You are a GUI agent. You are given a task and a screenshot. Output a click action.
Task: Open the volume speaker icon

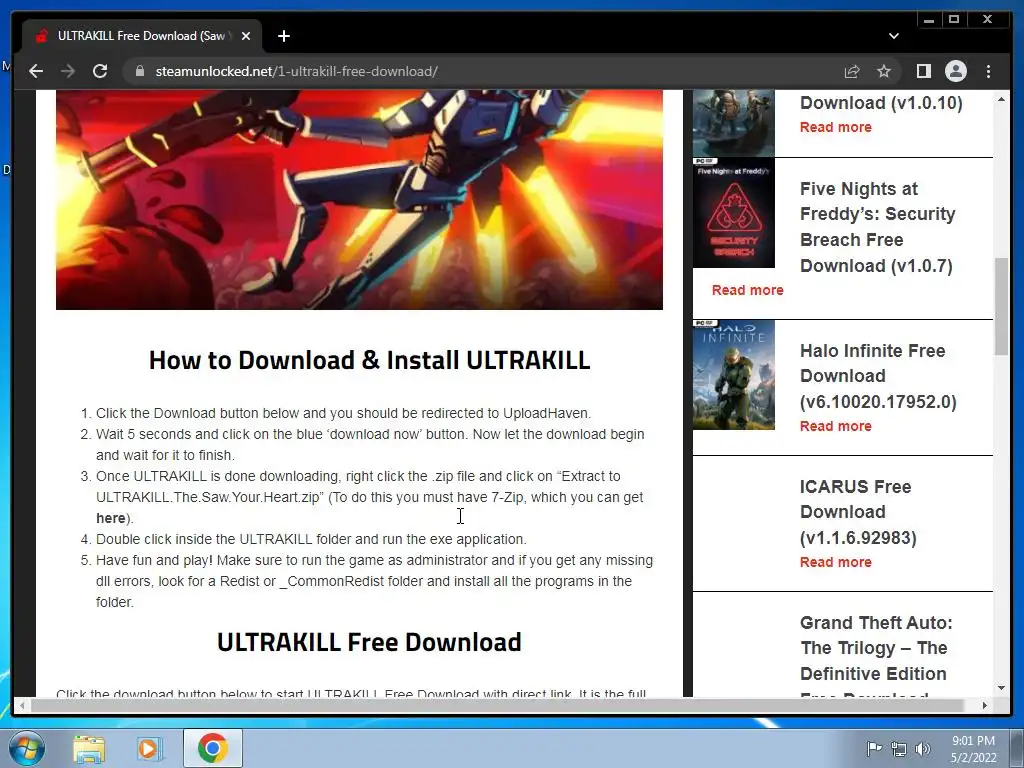923,749
